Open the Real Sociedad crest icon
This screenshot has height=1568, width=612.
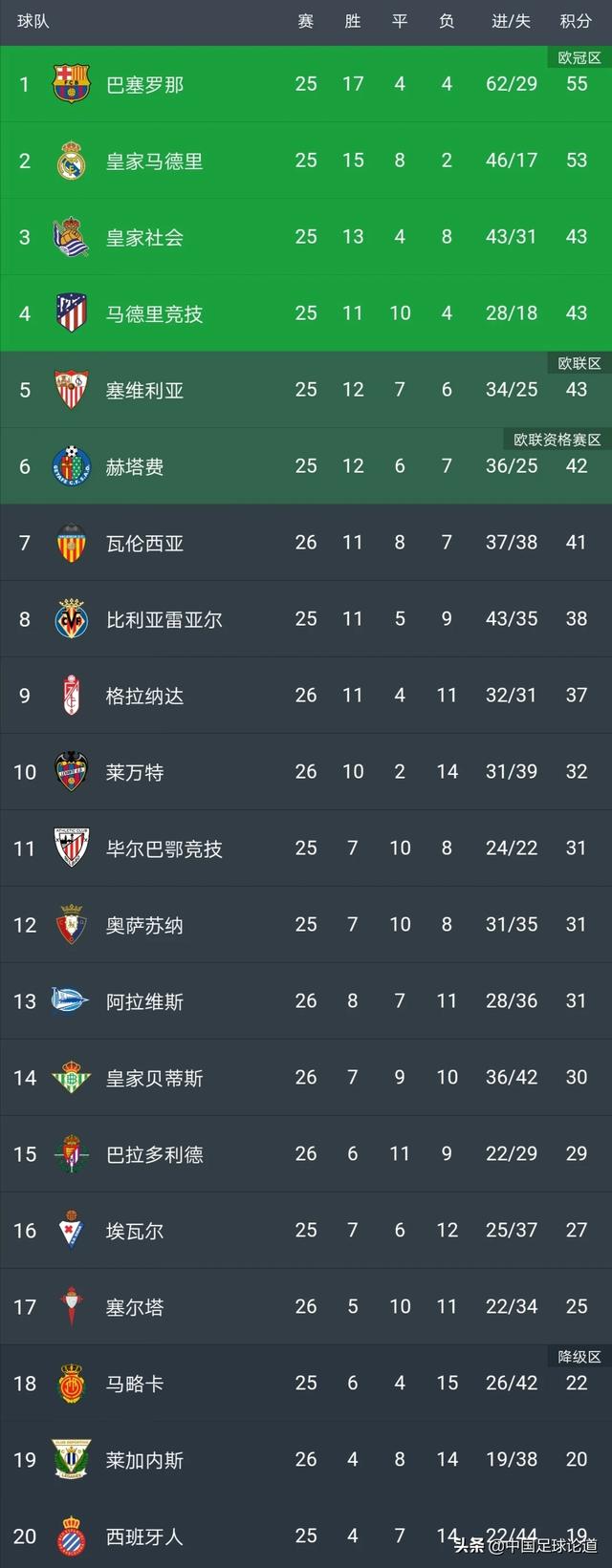[x=71, y=237]
